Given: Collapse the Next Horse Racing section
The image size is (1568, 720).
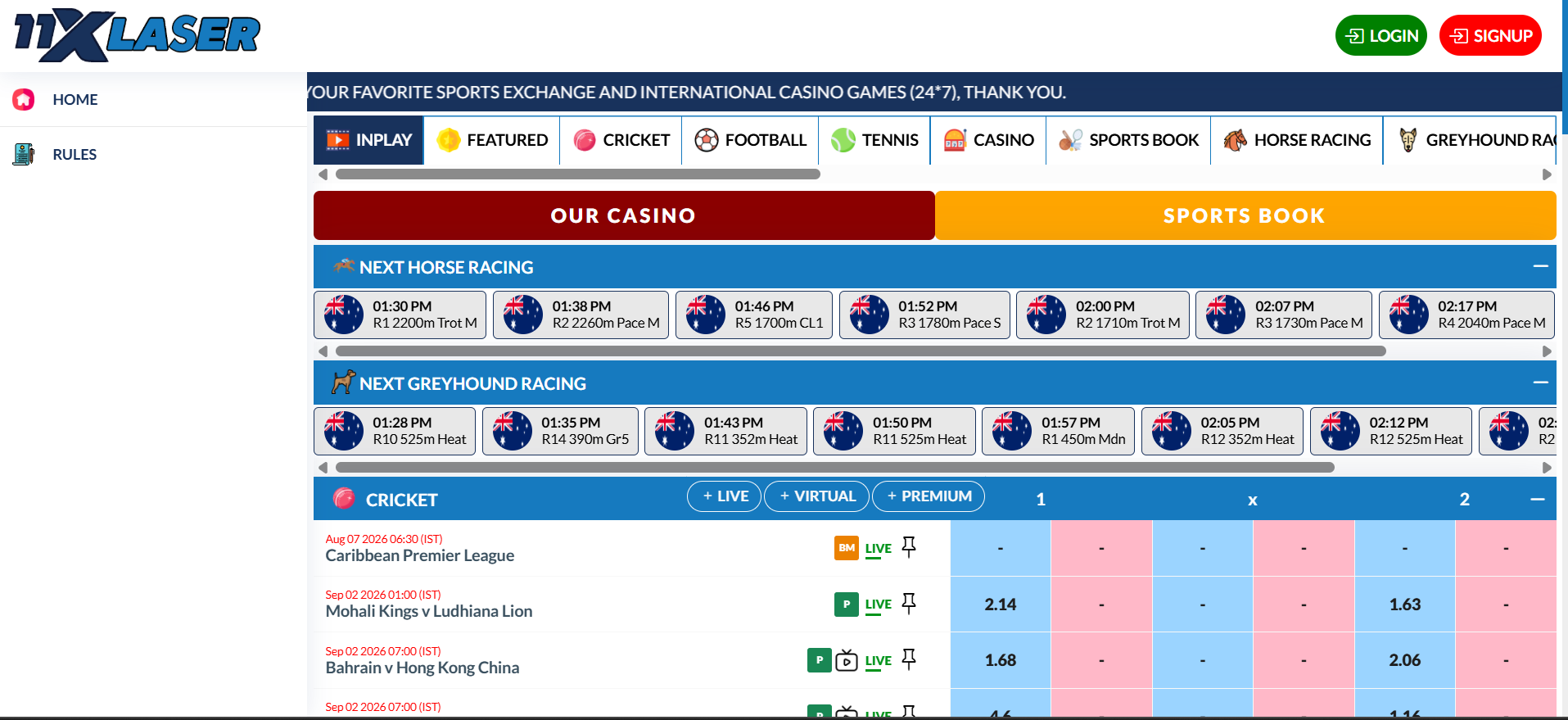Looking at the screenshot, I should (1540, 266).
